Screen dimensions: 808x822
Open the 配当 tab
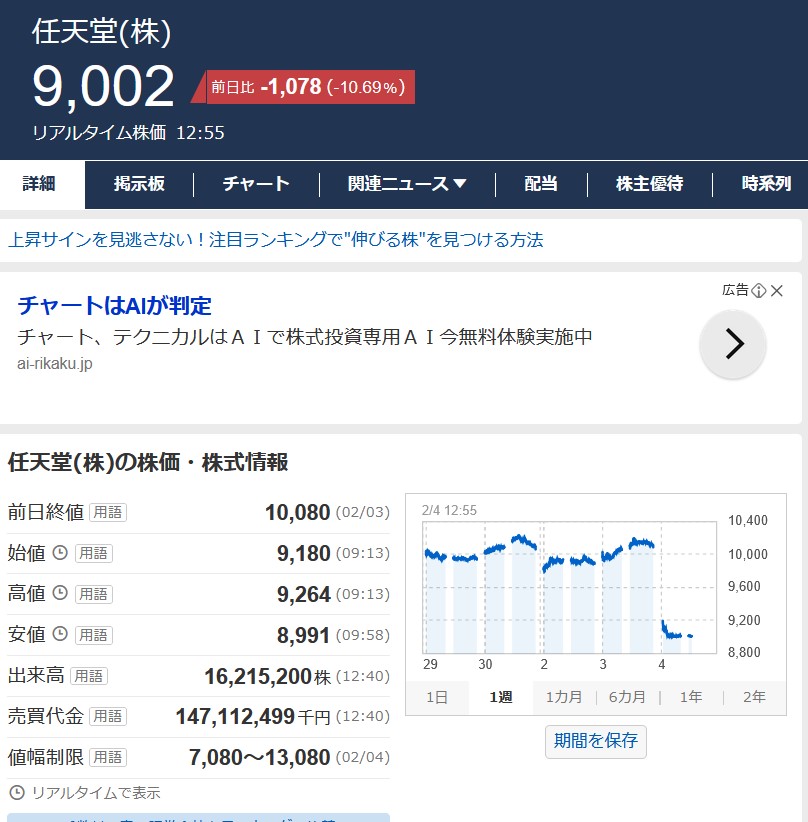pyautogui.click(x=541, y=184)
